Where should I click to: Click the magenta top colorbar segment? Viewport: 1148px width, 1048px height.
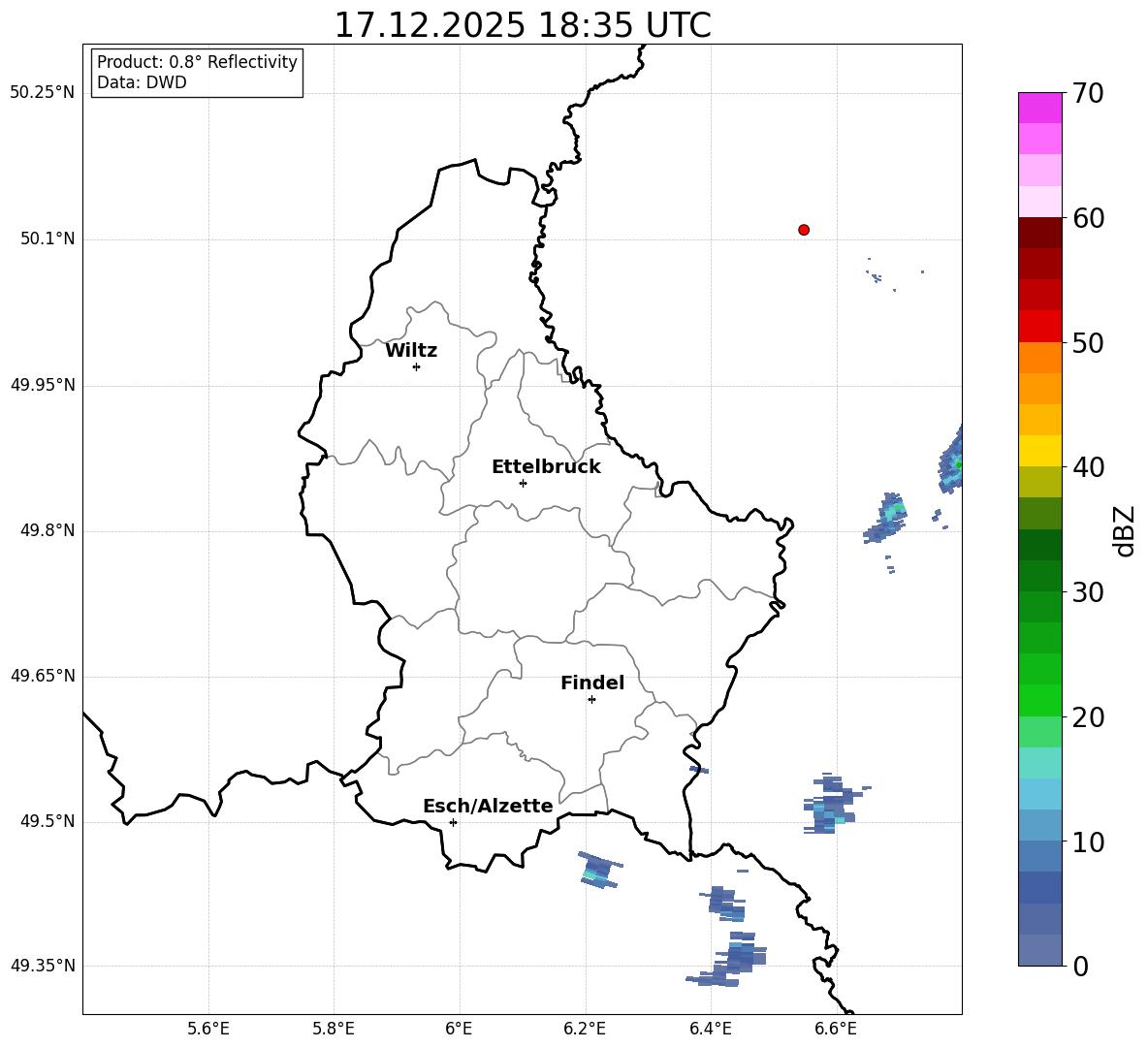tap(1039, 108)
